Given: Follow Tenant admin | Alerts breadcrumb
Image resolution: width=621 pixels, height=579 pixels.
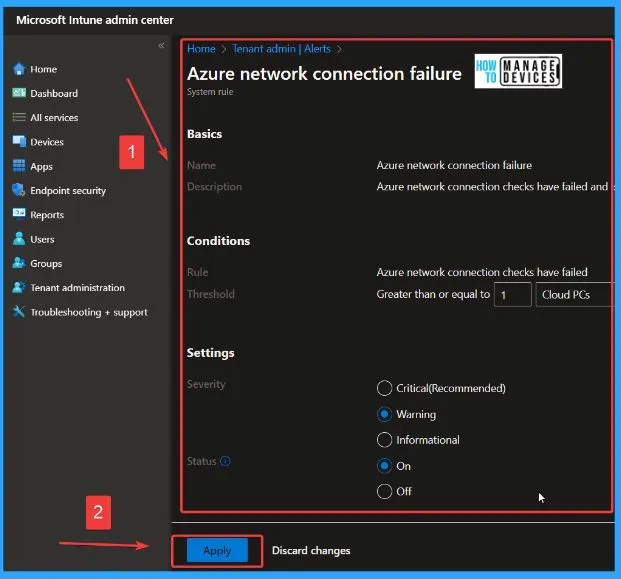Looking at the screenshot, I should [281, 49].
